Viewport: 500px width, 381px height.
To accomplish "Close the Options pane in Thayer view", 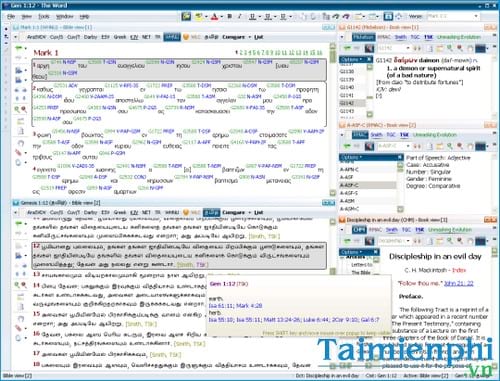I will tap(369, 59).
